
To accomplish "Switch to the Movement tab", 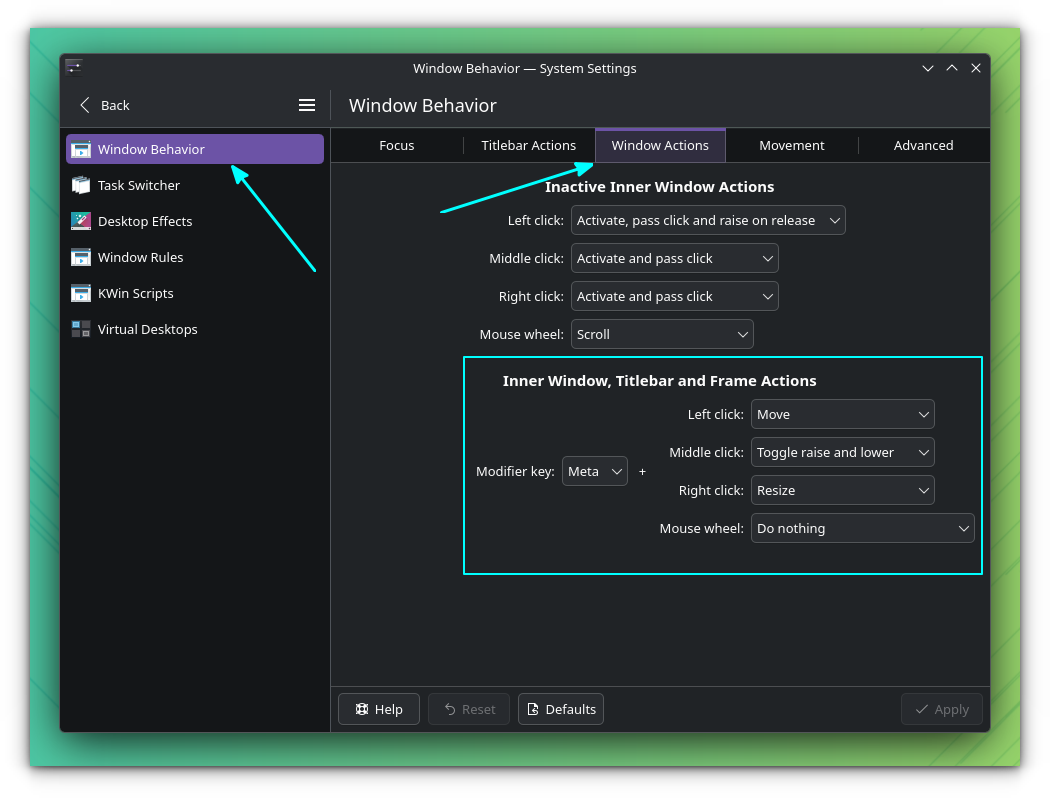I will pos(792,145).
